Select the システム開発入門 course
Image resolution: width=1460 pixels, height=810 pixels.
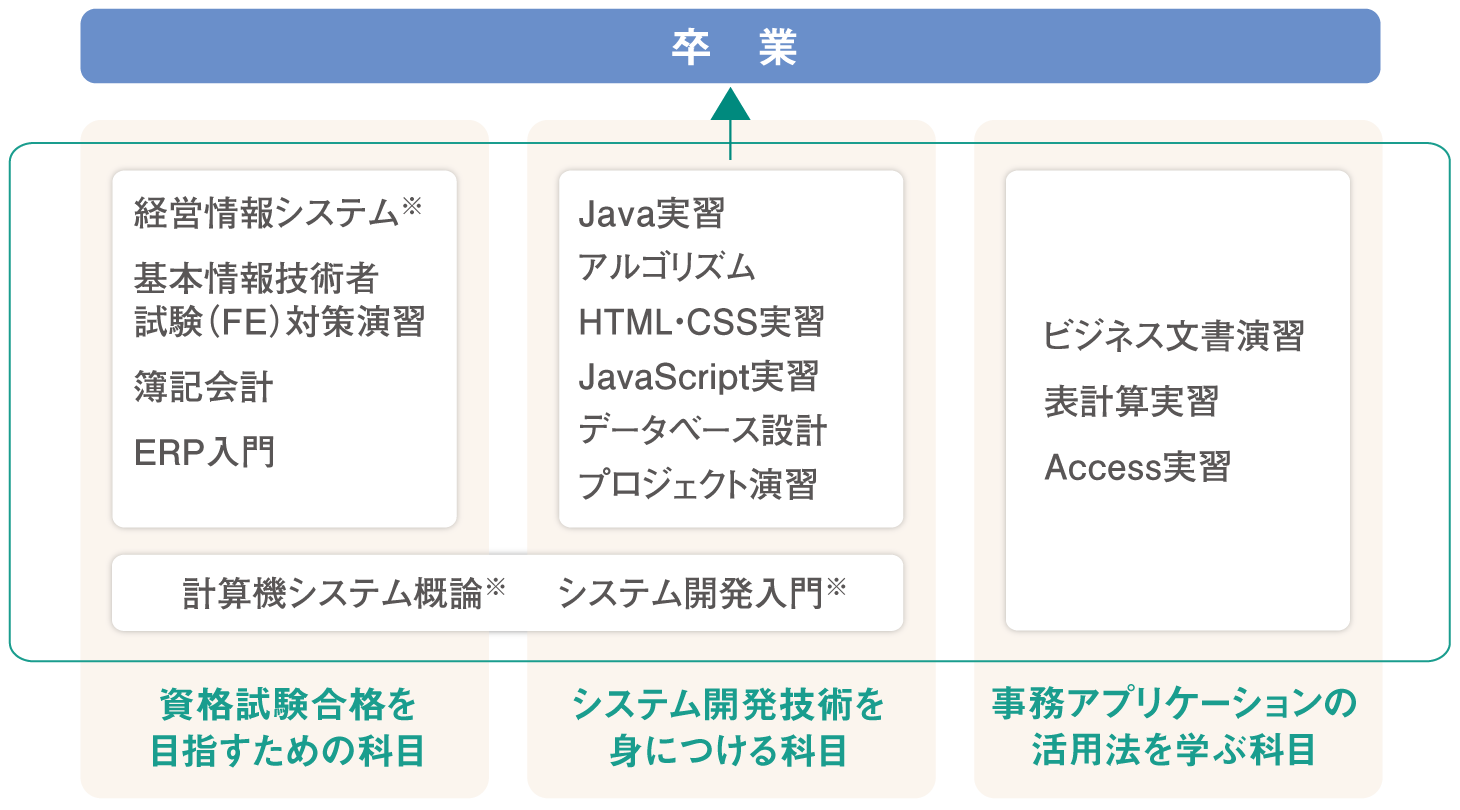[703, 593]
